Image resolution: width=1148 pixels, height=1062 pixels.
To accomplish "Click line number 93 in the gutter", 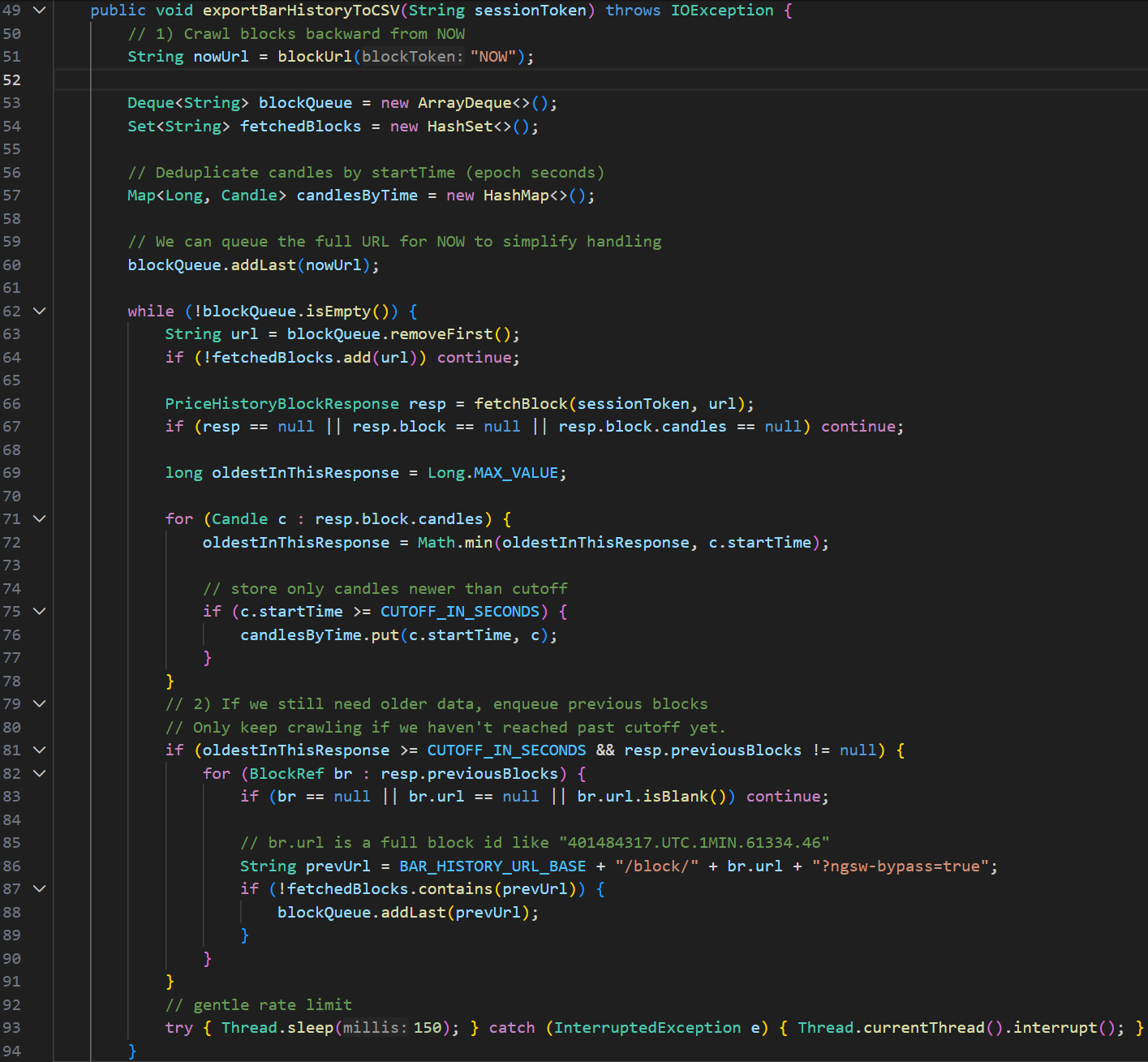I will (x=12, y=1028).
